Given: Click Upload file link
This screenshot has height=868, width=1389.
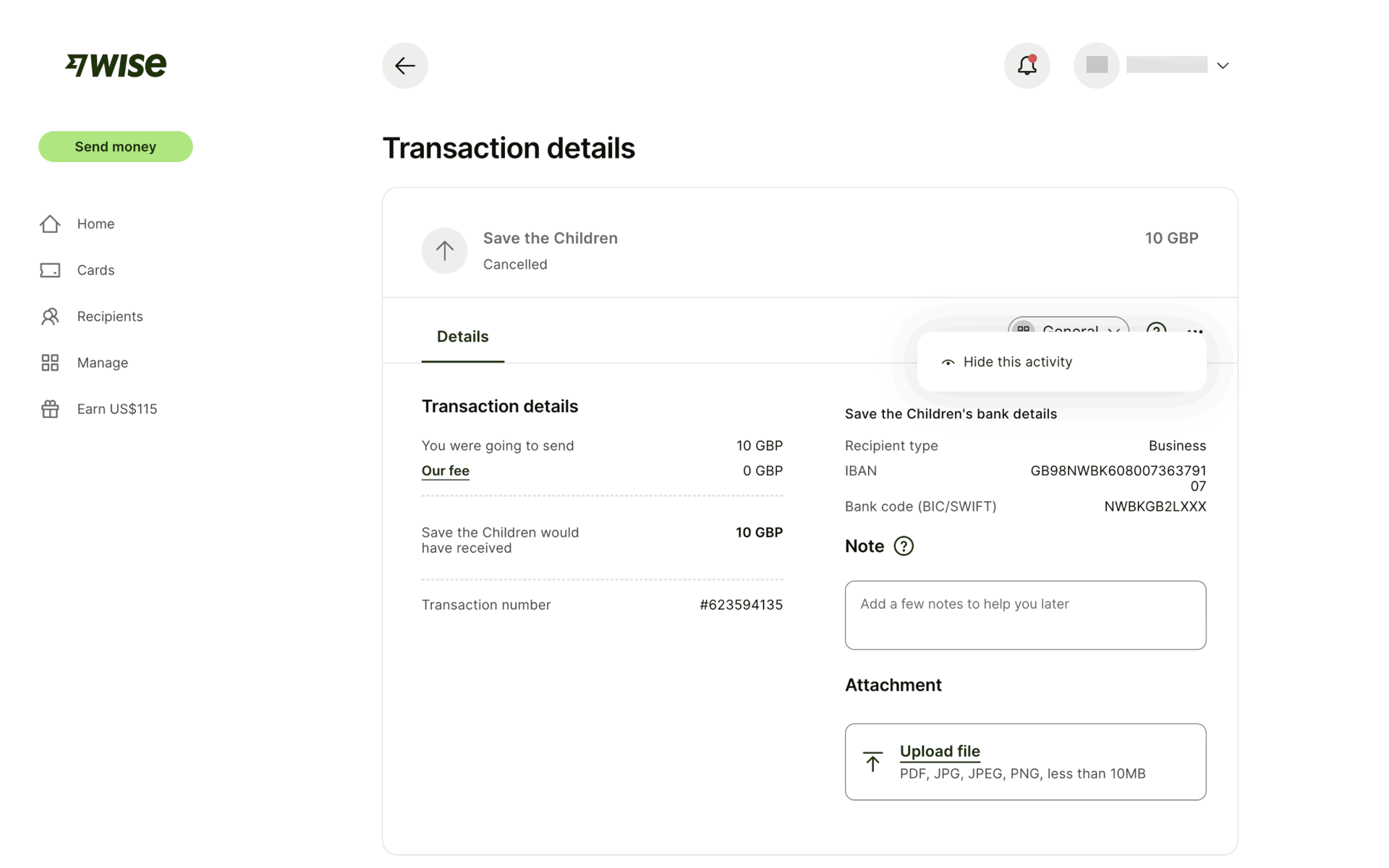Looking at the screenshot, I should [940, 752].
